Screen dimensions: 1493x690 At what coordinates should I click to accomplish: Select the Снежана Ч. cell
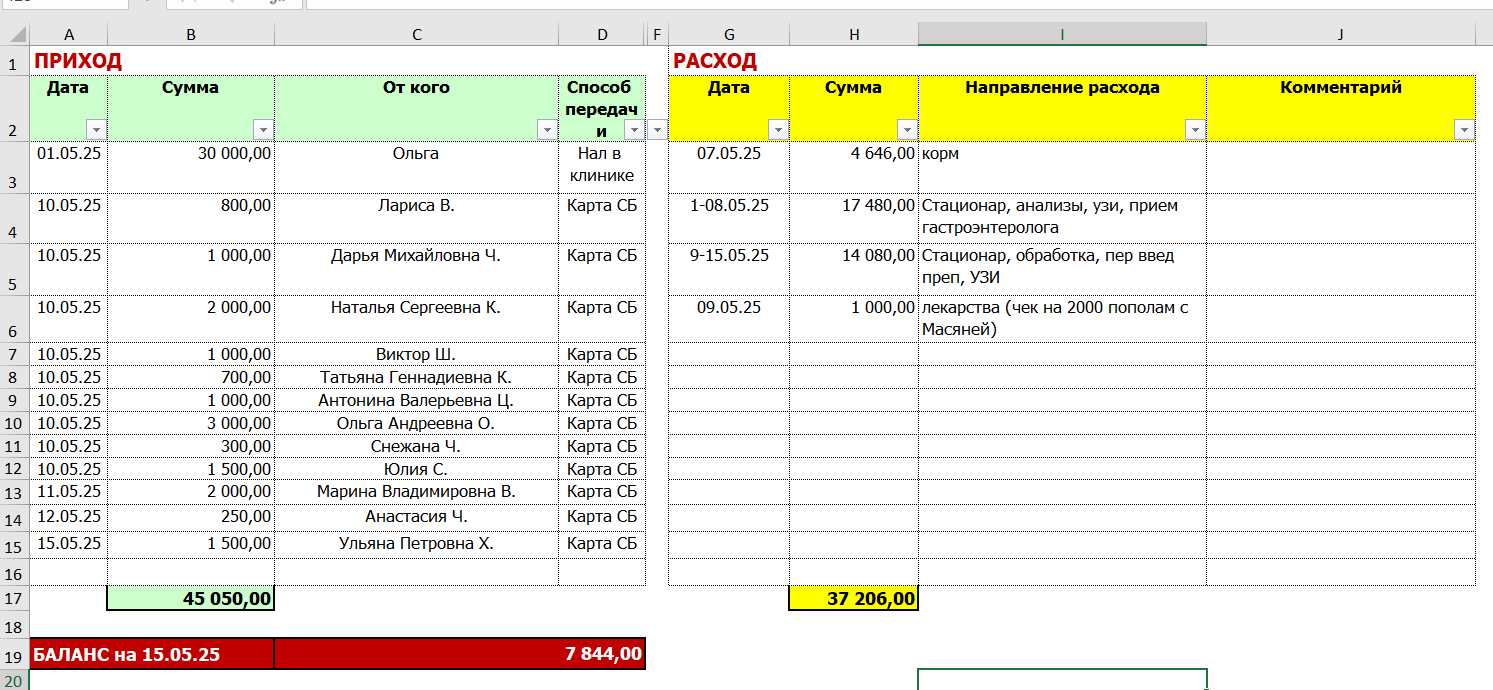click(416, 446)
